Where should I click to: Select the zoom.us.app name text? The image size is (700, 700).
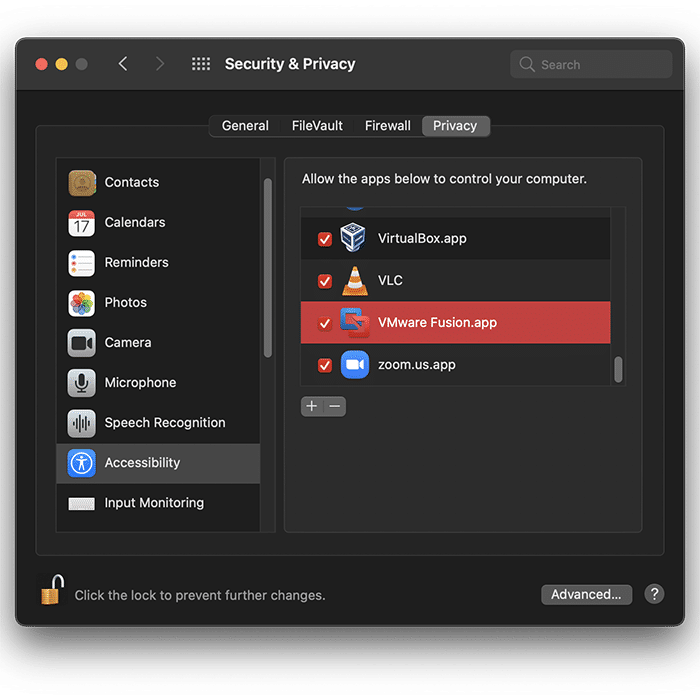[x=417, y=365]
